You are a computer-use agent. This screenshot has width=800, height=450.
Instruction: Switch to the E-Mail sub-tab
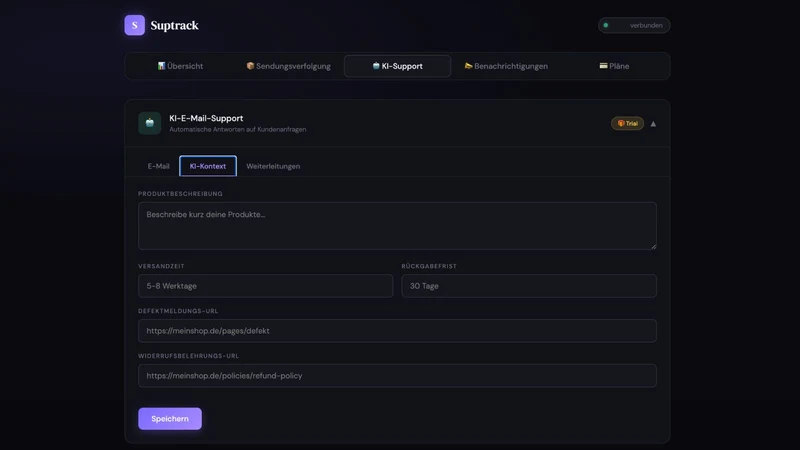[158, 166]
